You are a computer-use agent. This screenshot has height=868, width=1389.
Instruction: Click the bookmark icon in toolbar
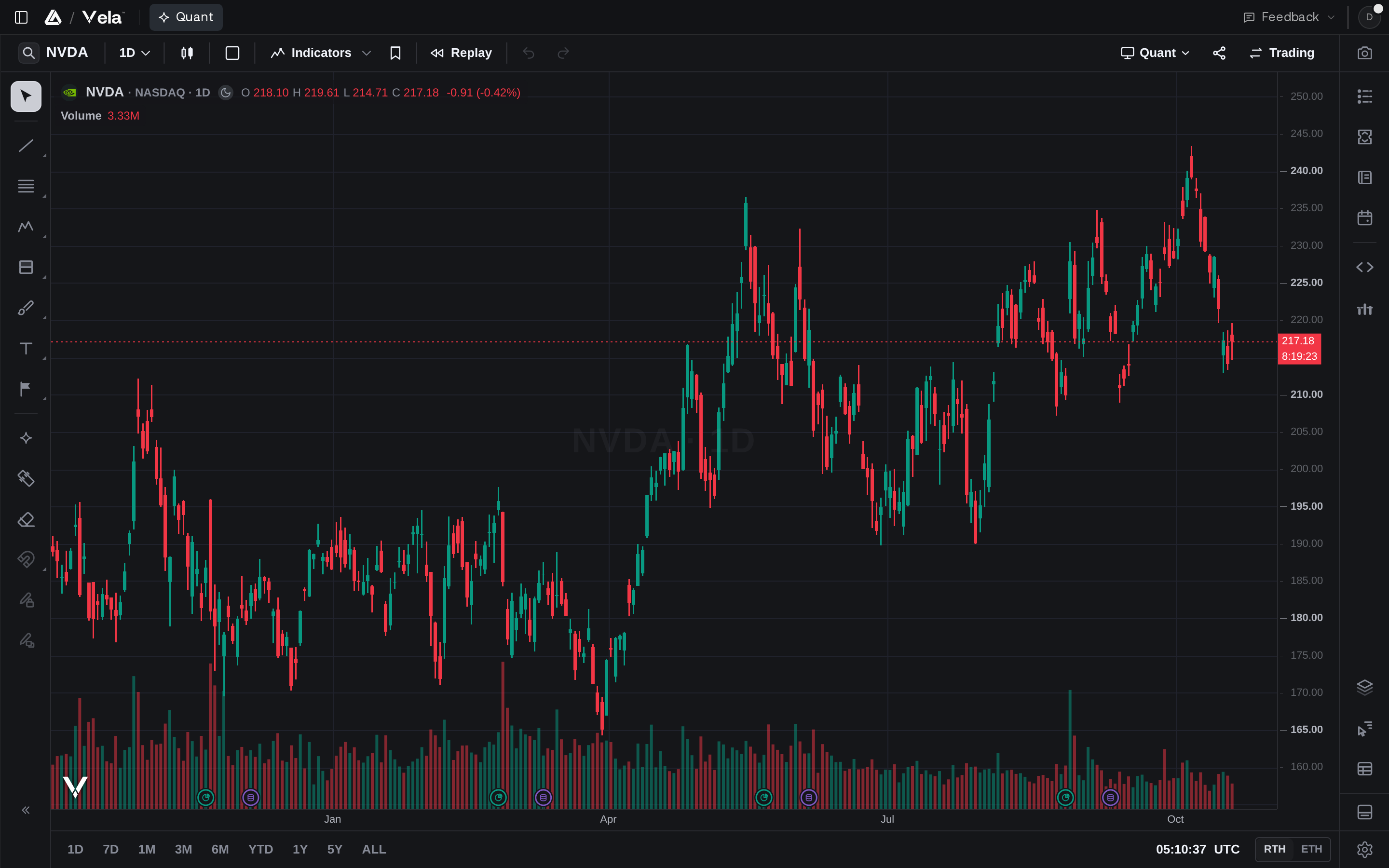coord(395,53)
